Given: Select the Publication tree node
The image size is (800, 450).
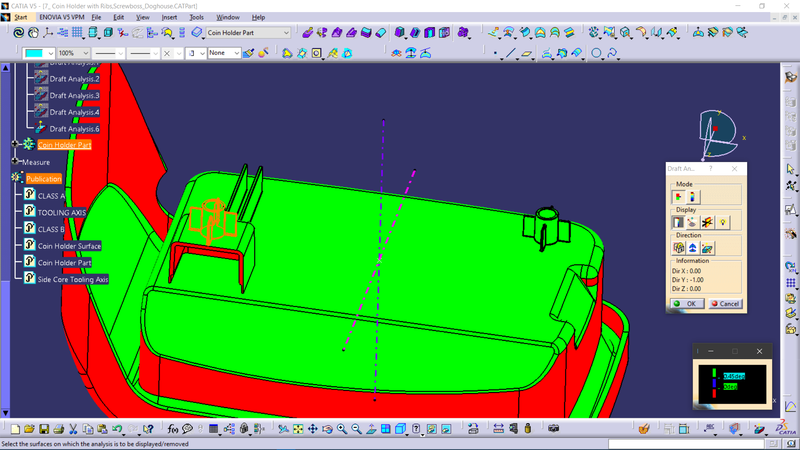Looking at the screenshot, I should 44,179.
